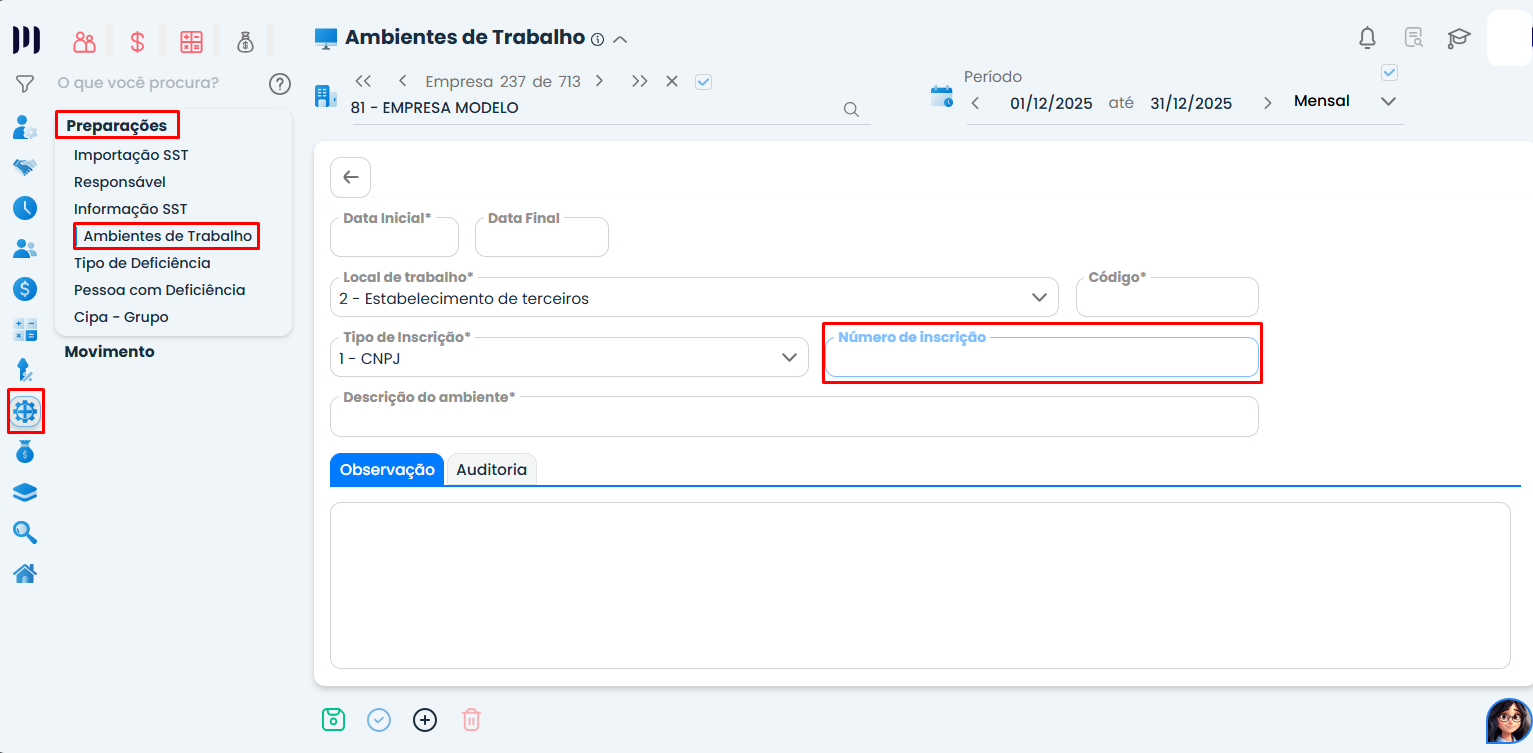Viewport: 1533px width, 753px height.
Task: Switch to the Auditoria tab
Action: click(491, 469)
